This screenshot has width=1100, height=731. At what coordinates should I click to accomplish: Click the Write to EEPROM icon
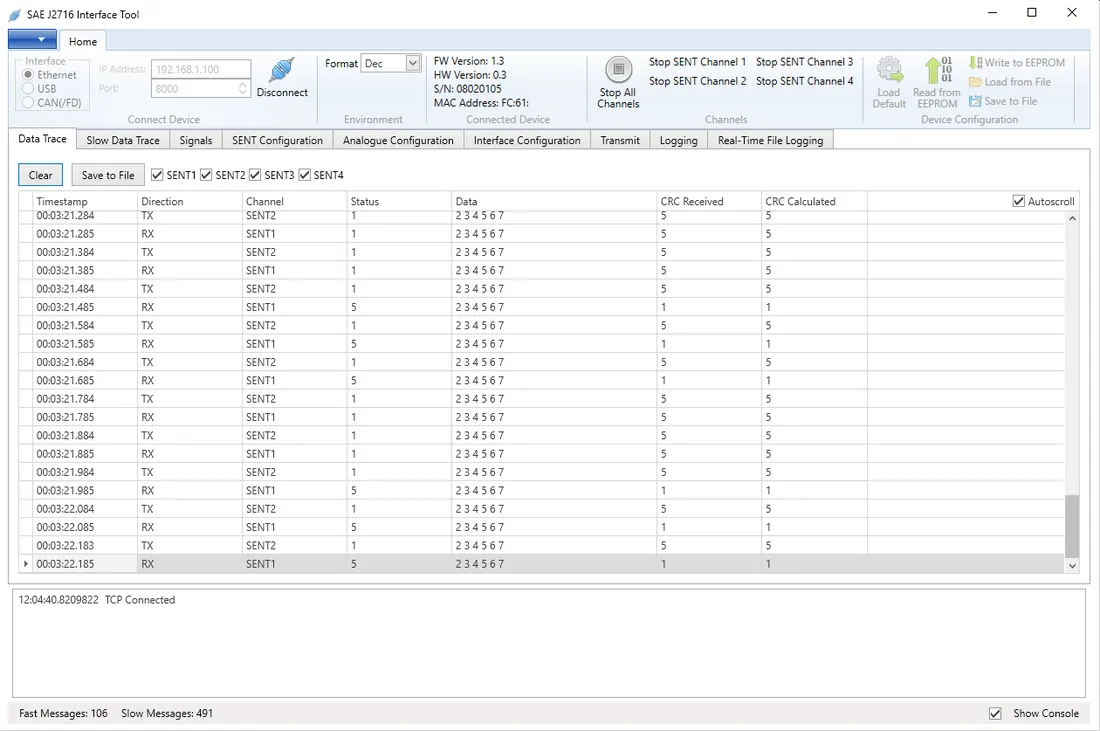[x=975, y=62]
